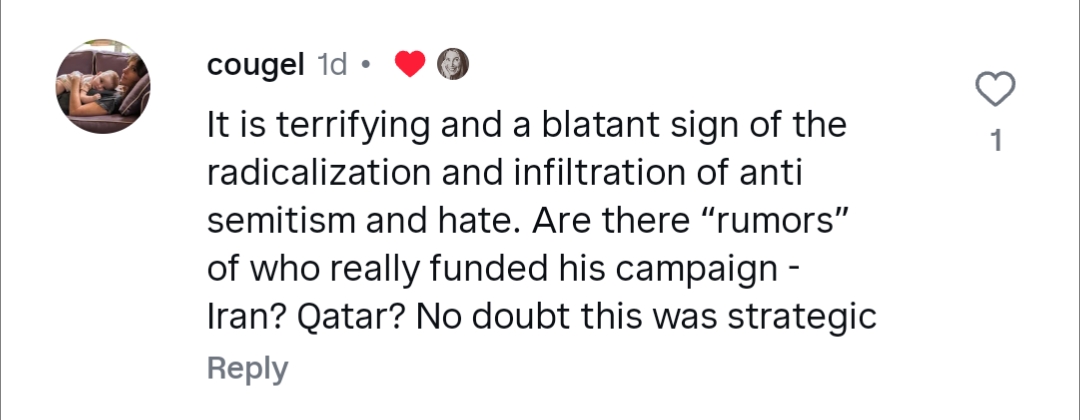Like the comment with the heart outline
Image resolution: width=1080 pixels, height=420 pixels.
(x=993, y=91)
